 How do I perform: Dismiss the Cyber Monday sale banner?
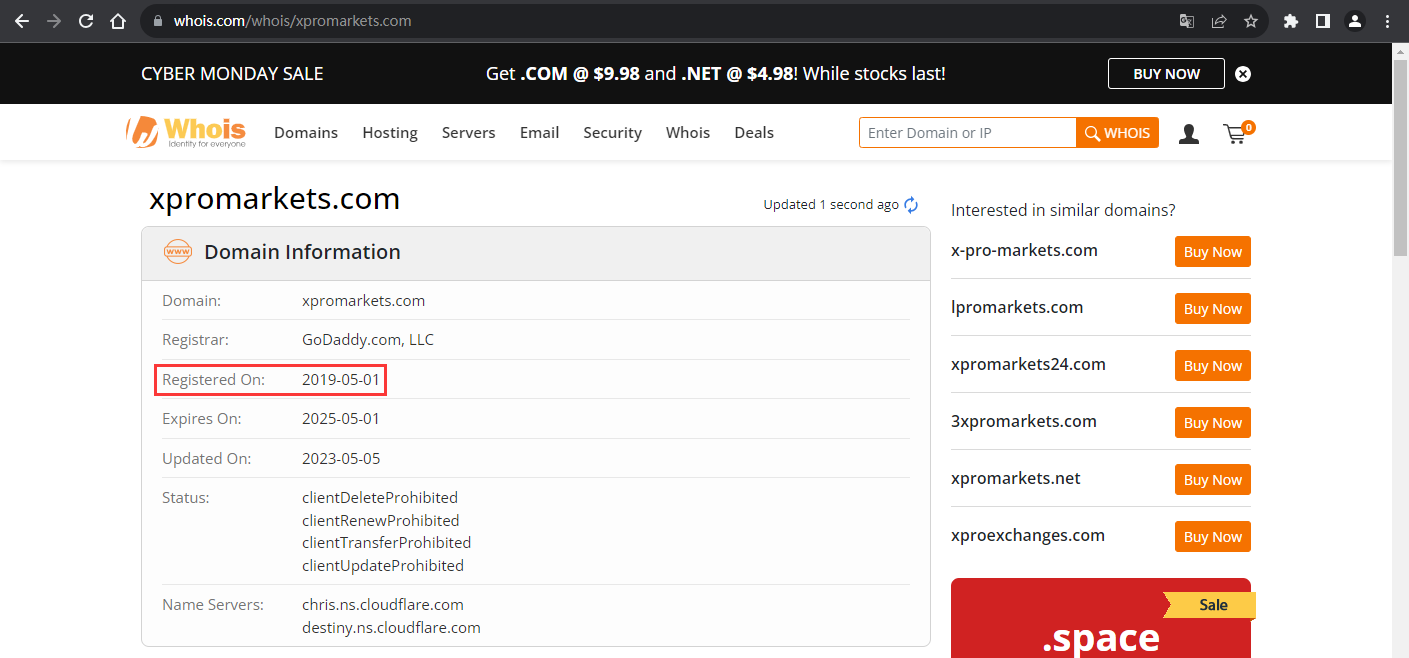(x=1243, y=74)
